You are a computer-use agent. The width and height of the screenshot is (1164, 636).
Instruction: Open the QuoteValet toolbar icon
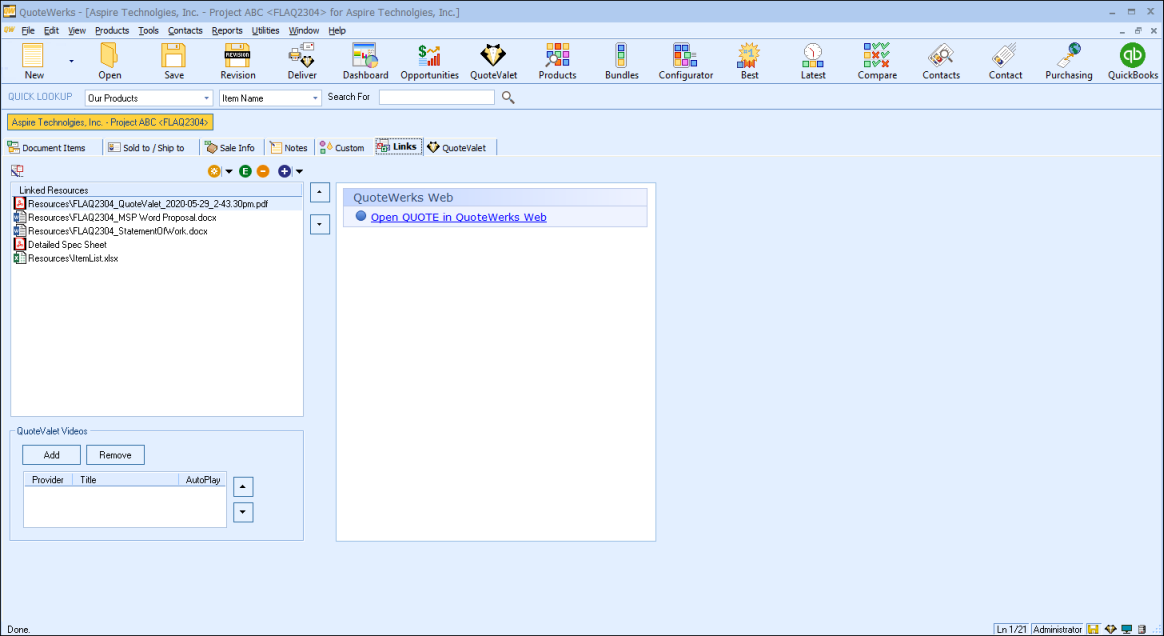[493, 61]
